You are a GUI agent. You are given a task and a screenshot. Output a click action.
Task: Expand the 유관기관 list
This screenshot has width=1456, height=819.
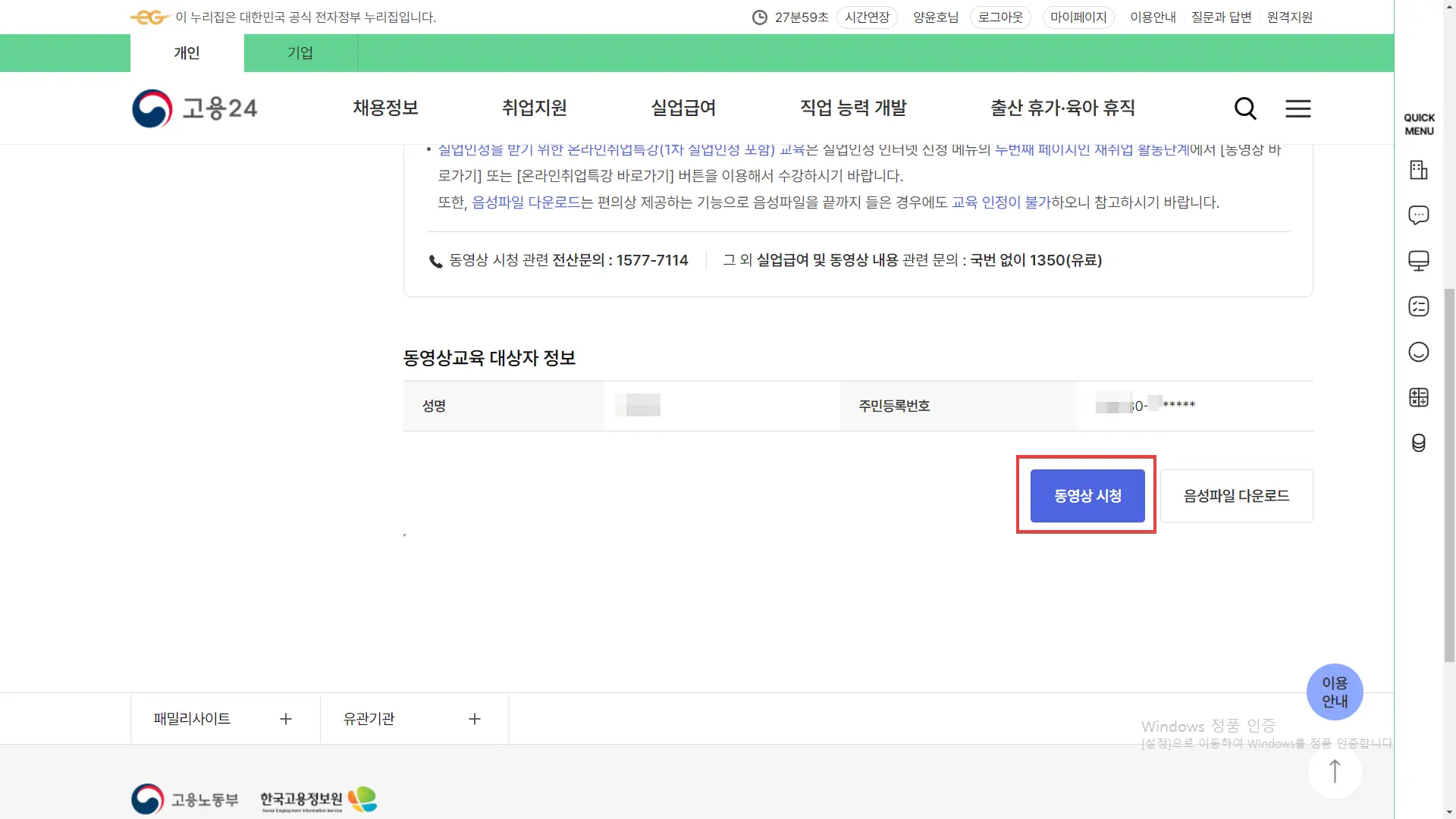pos(414,719)
